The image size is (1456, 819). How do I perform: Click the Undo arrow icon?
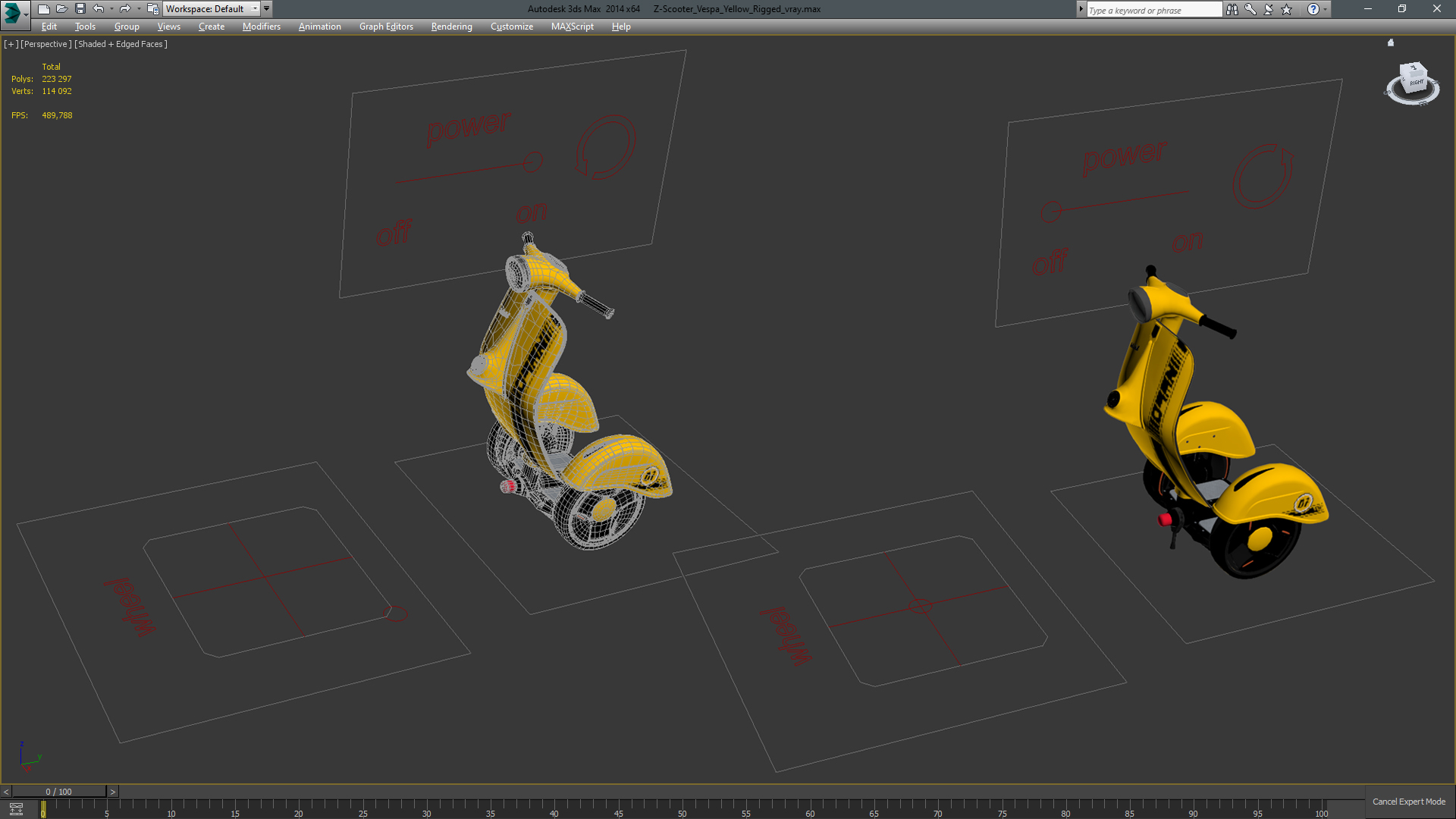coord(99,9)
